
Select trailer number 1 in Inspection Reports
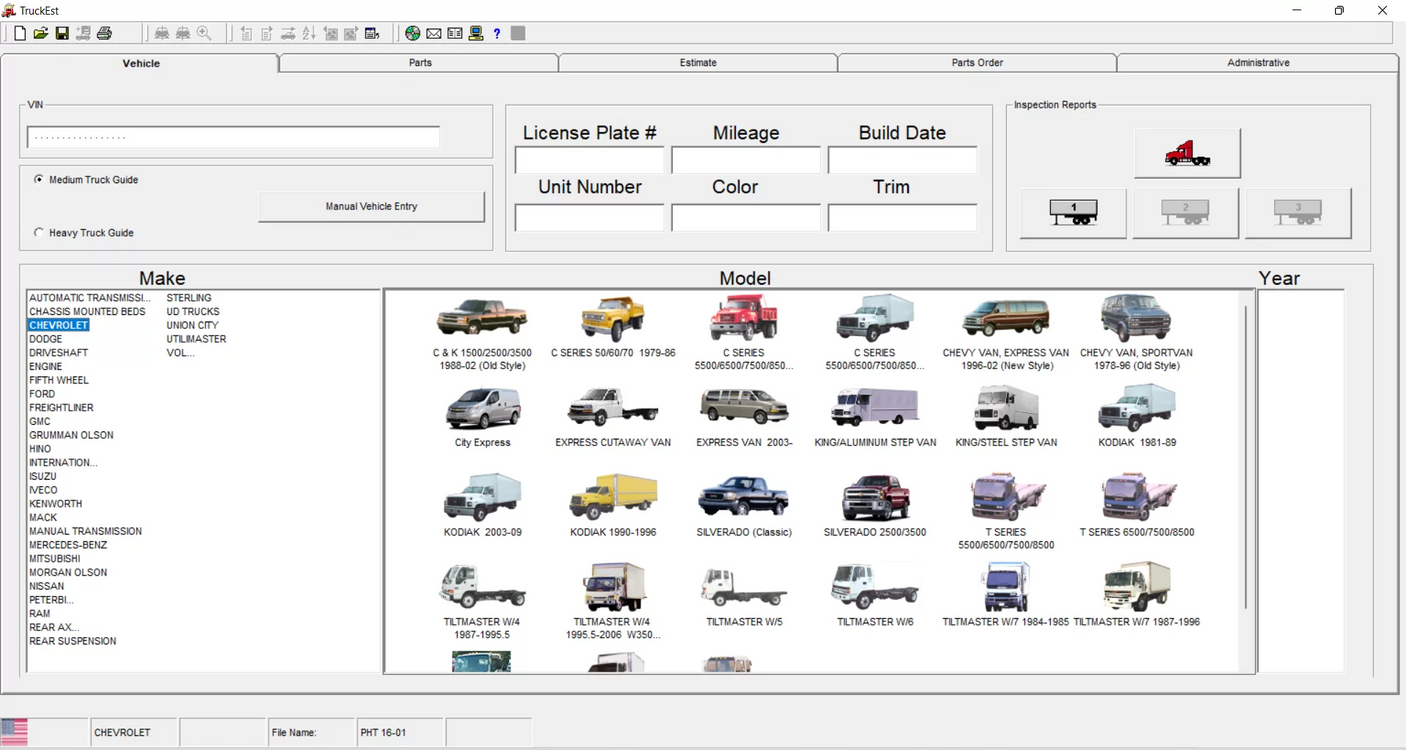(1072, 212)
